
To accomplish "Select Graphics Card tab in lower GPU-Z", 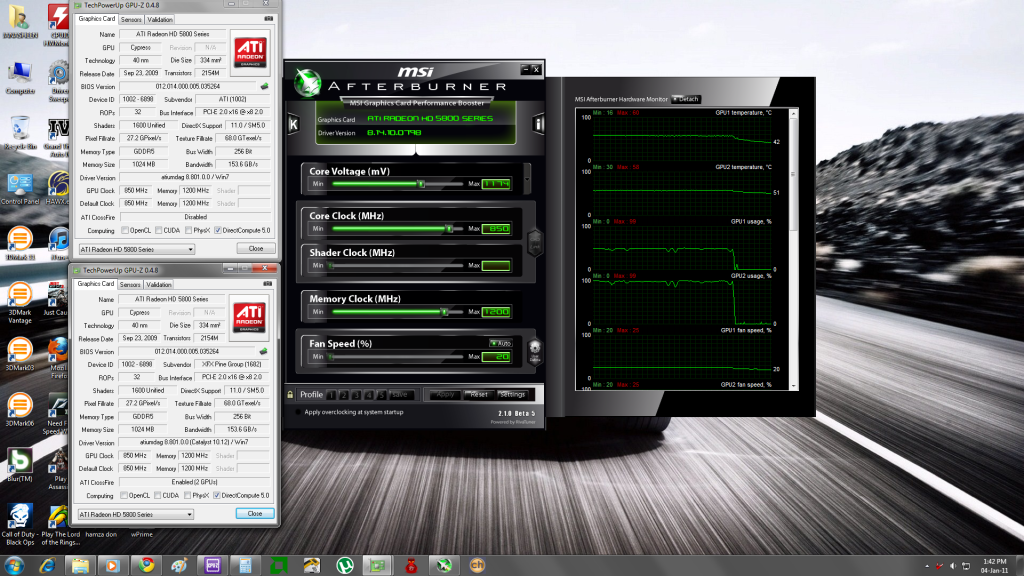I will tap(95, 284).
